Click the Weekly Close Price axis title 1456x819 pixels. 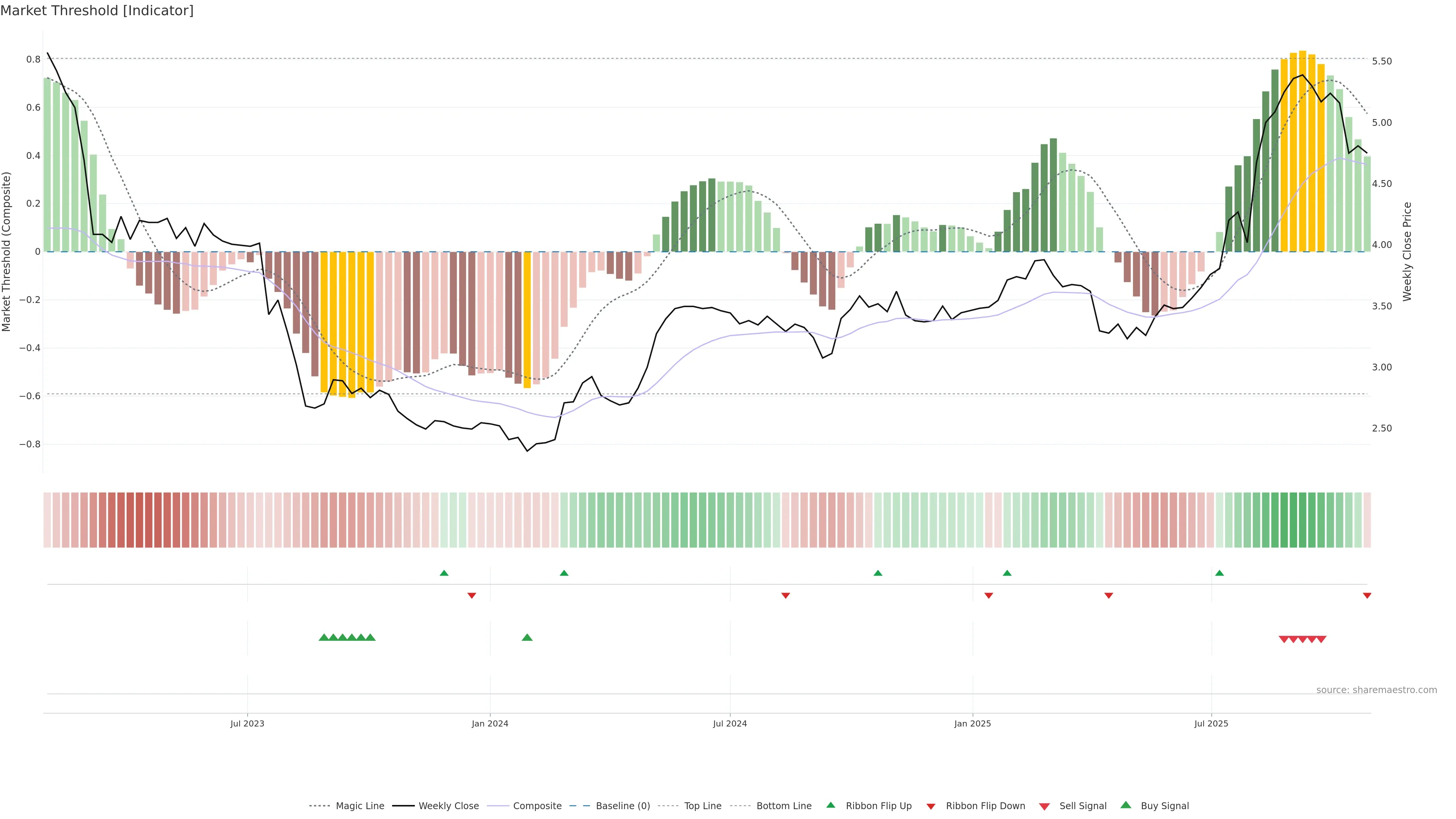(1407, 251)
